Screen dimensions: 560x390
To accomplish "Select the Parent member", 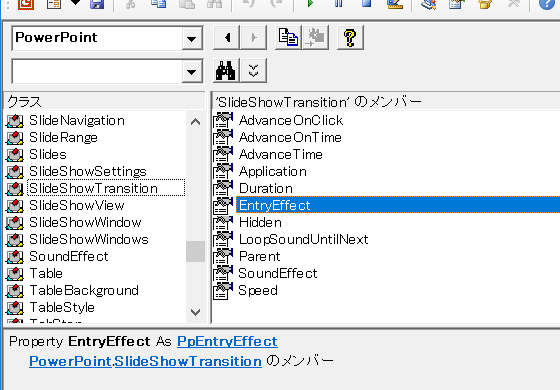I will coord(260,256).
